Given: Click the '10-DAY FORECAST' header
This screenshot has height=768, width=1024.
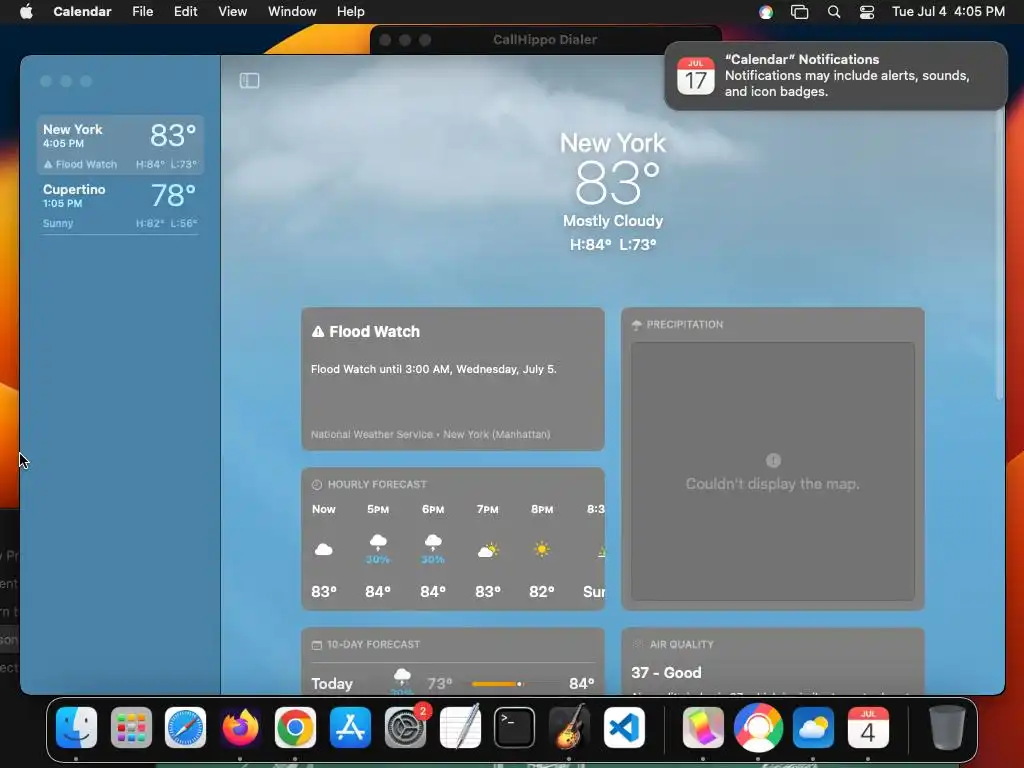Looking at the screenshot, I should click(x=373, y=645).
